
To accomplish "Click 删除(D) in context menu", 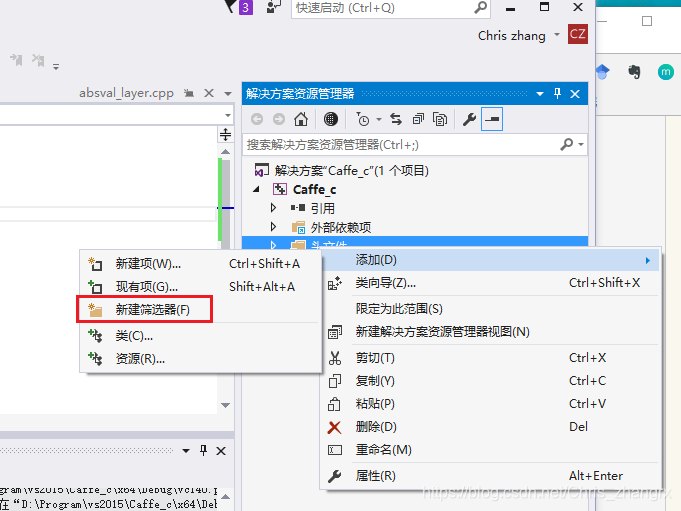I will [x=491, y=427].
